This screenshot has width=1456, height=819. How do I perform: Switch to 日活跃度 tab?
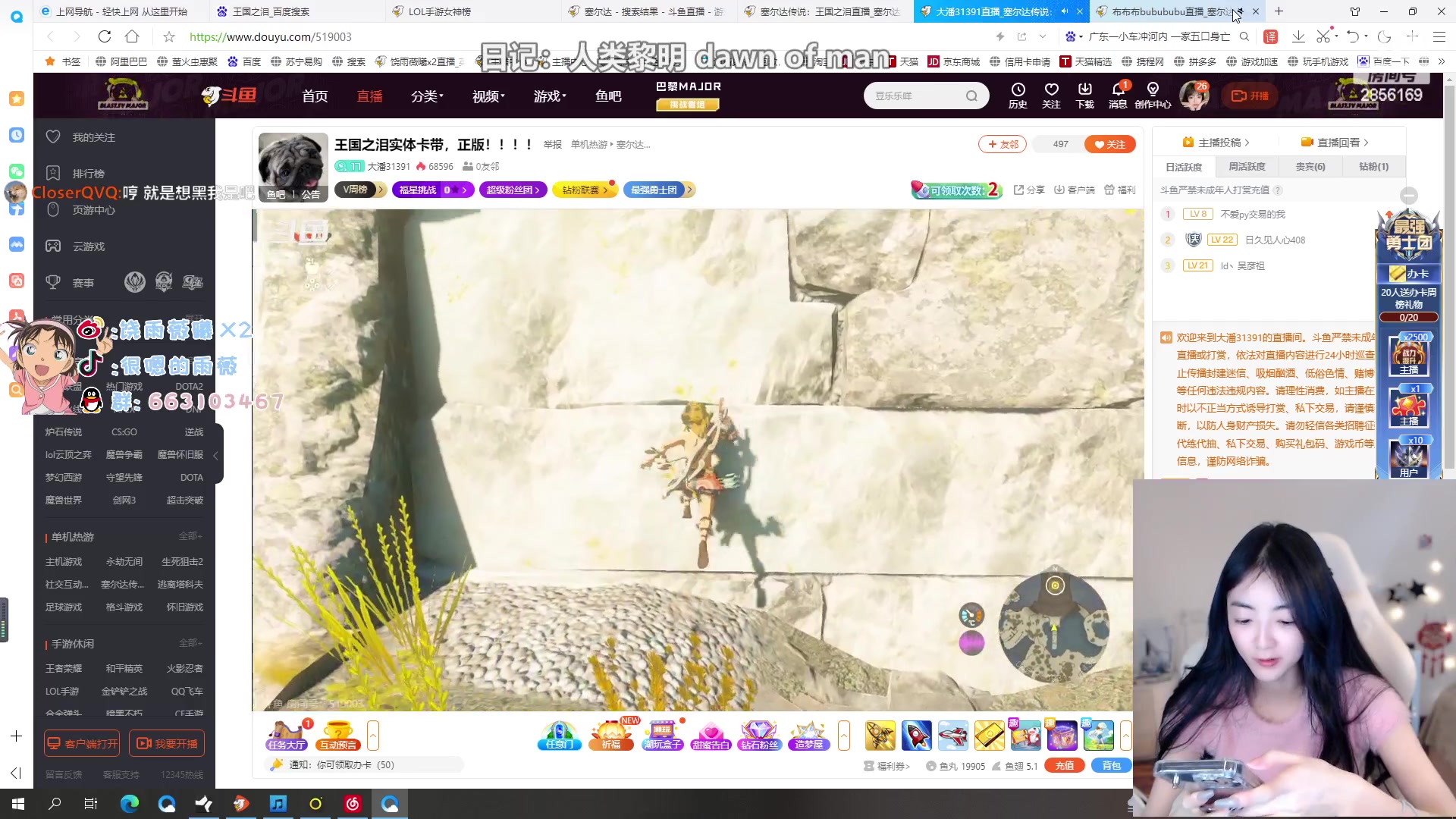click(x=1184, y=167)
